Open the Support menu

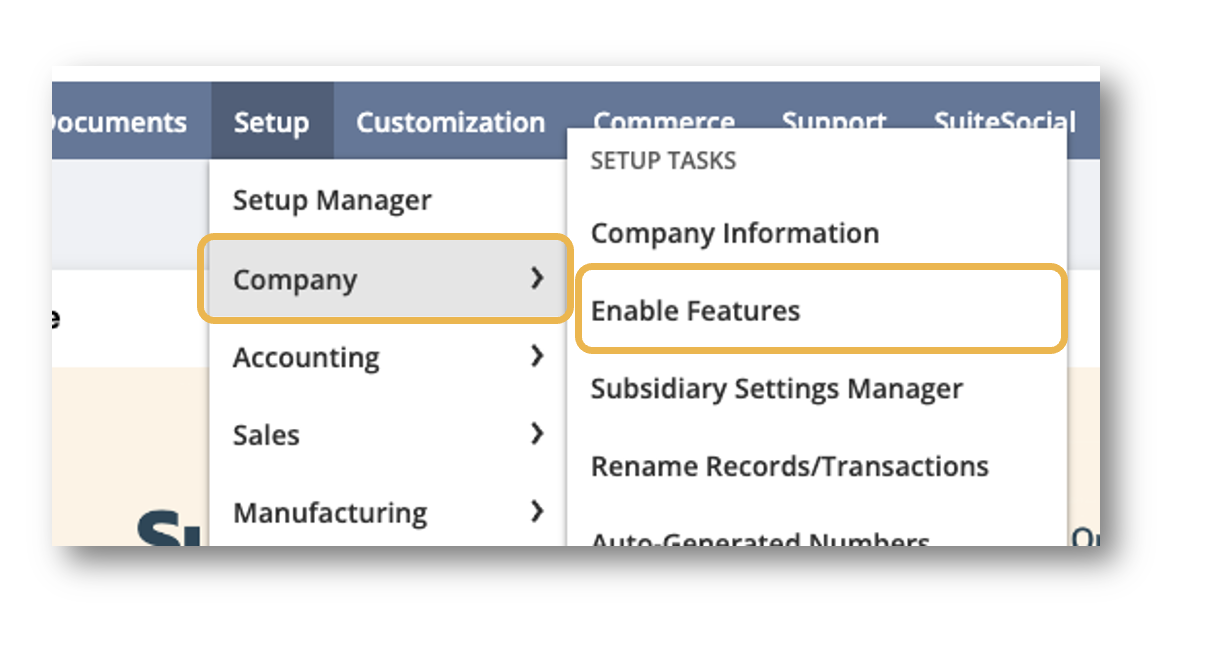[834, 120]
